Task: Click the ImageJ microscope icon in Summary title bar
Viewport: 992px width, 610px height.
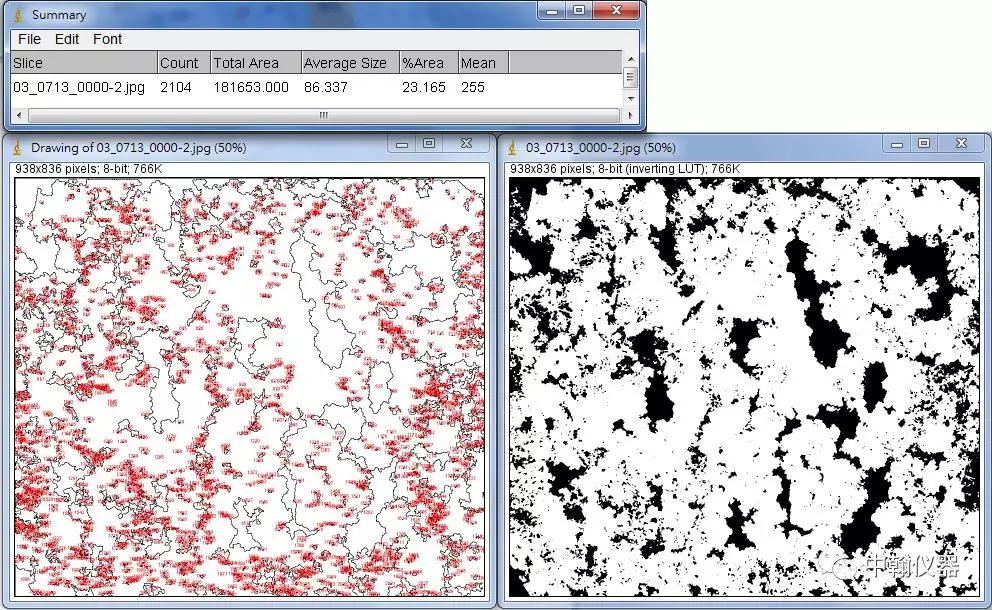Action: click(x=17, y=14)
